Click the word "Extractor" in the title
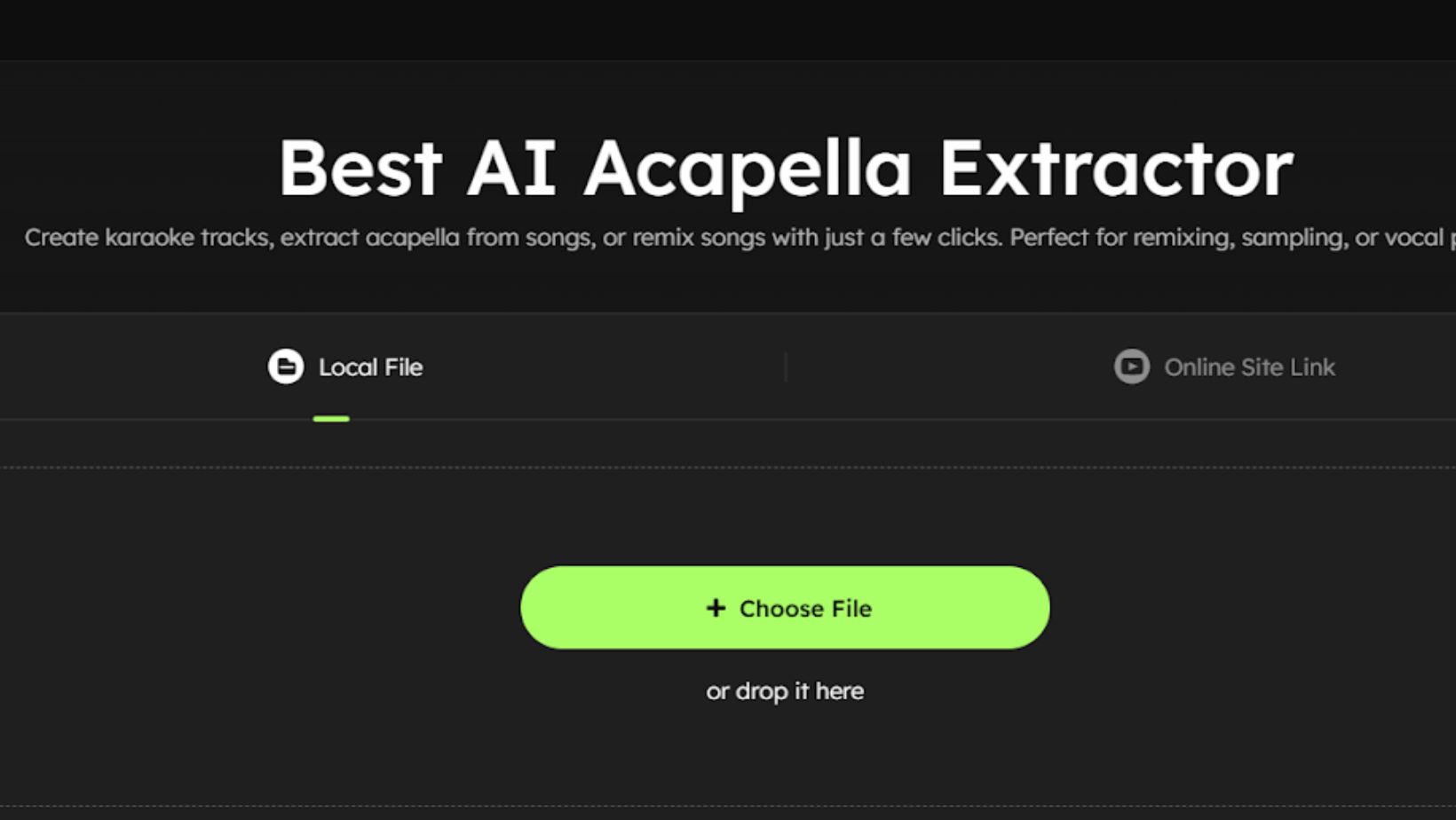Image resolution: width=1456 pixels, height=820 pixels. point(1116,169)
